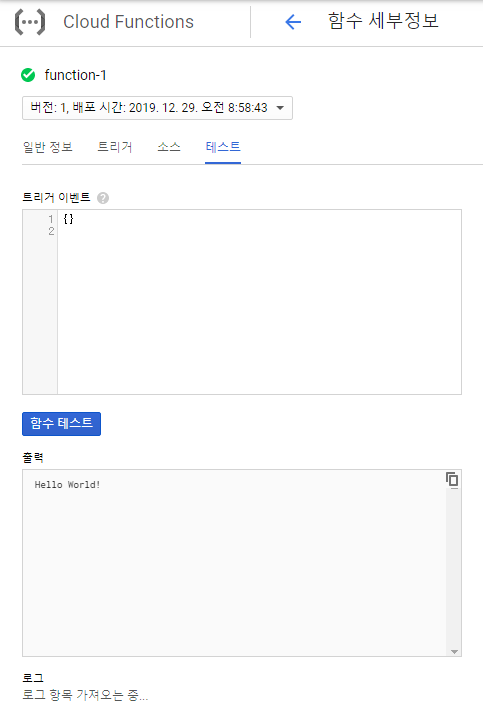The image size is (483, 724).
Task: Open help icon next to 트리거 이벤트
Action: (x=103, y=198)
